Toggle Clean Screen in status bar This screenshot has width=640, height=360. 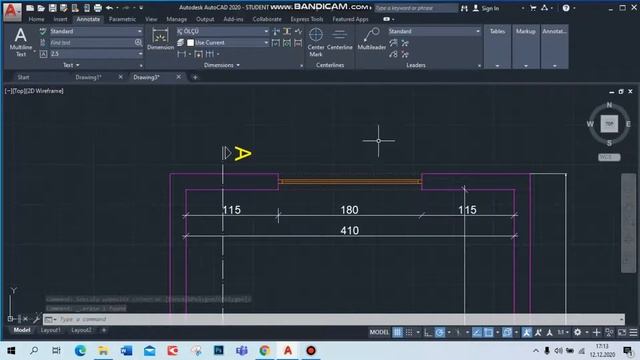click(x=622, y=333)
